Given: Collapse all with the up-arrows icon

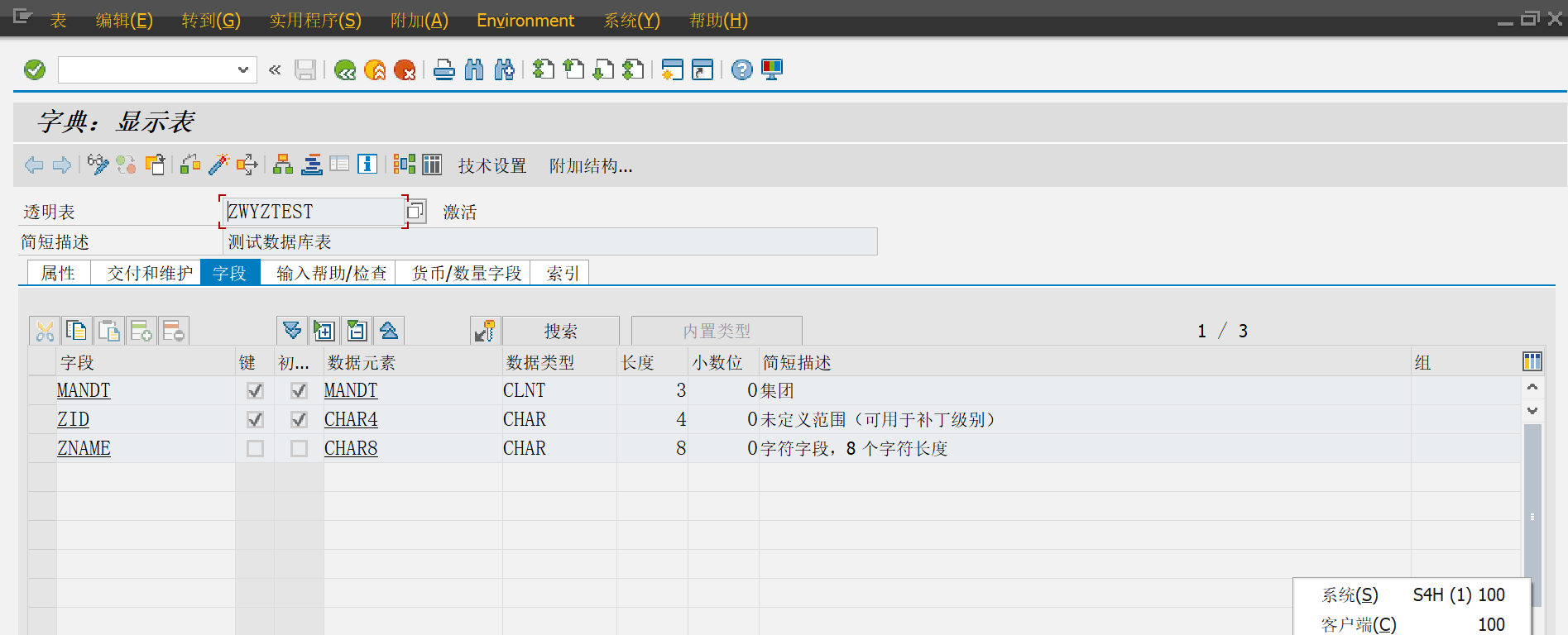Looking at the screenshot, I should [x=389, y=331].
